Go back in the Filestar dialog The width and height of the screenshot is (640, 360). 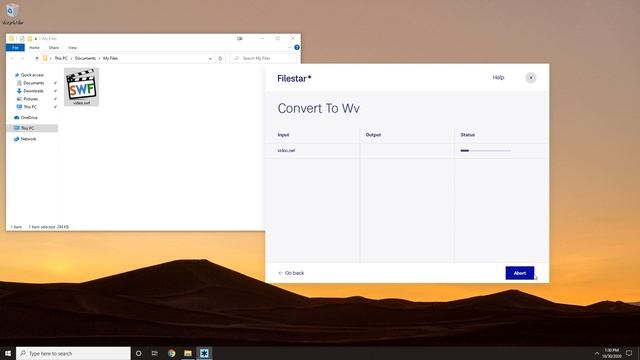[x=291, y=273]
